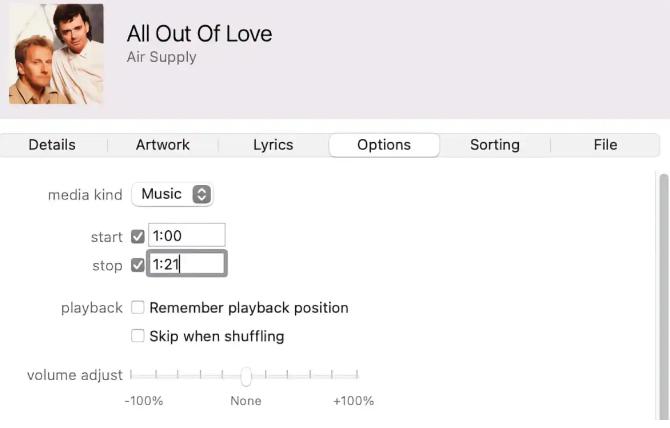
Task: Click the volume adjust slider knob
Action: (246, 376)
